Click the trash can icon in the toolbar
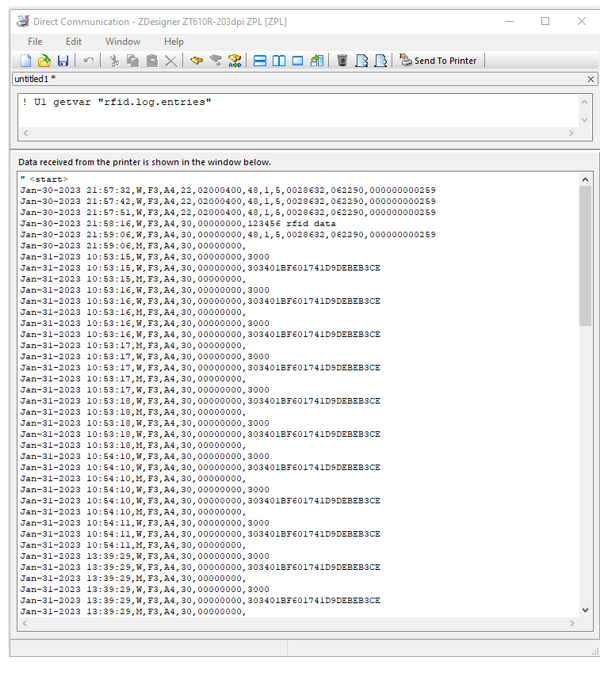The image size is (612, 674). (x=342, y=61)
